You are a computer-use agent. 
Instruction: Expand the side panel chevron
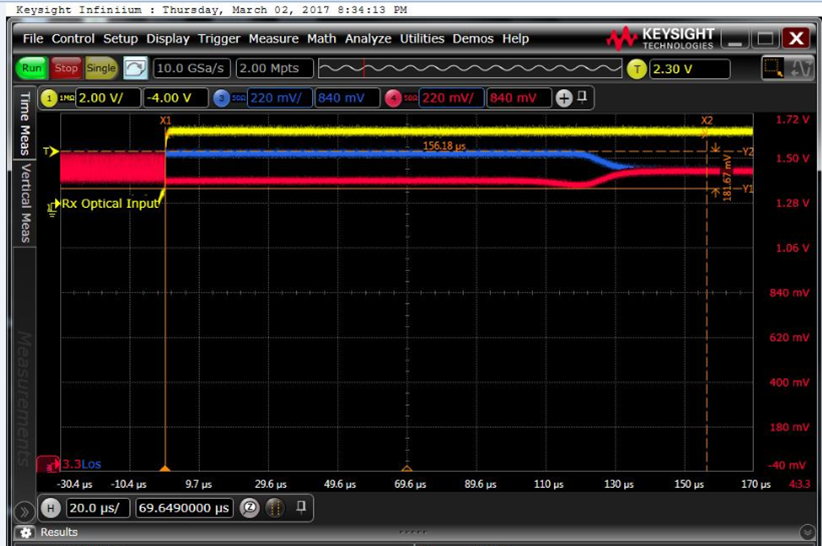pos(24,510)
